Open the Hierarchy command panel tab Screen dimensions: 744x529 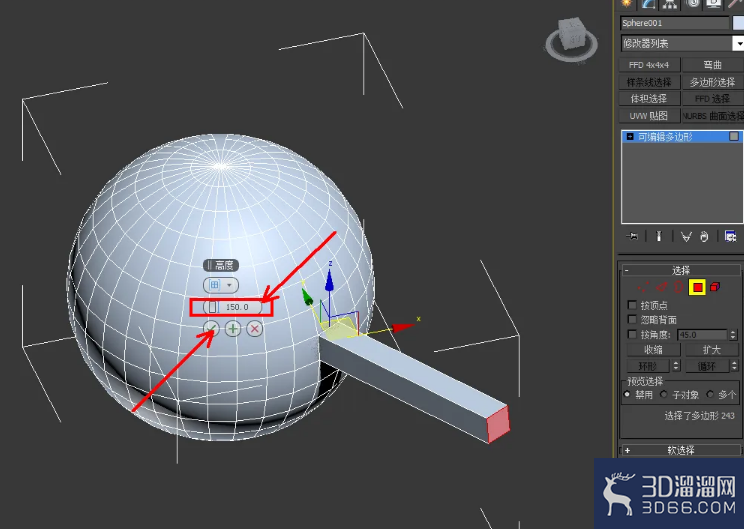670,4
